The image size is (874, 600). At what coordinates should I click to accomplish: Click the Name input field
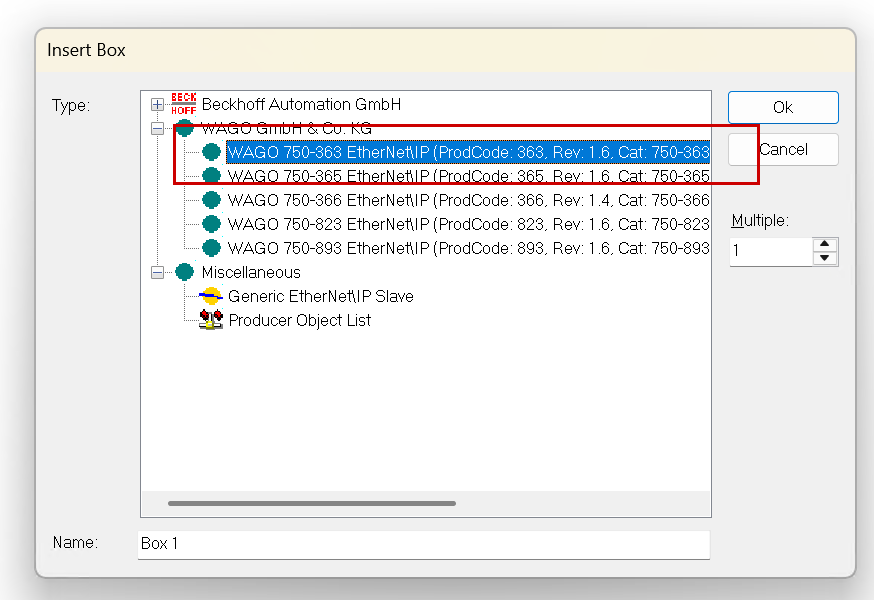[x=424, y=544]
